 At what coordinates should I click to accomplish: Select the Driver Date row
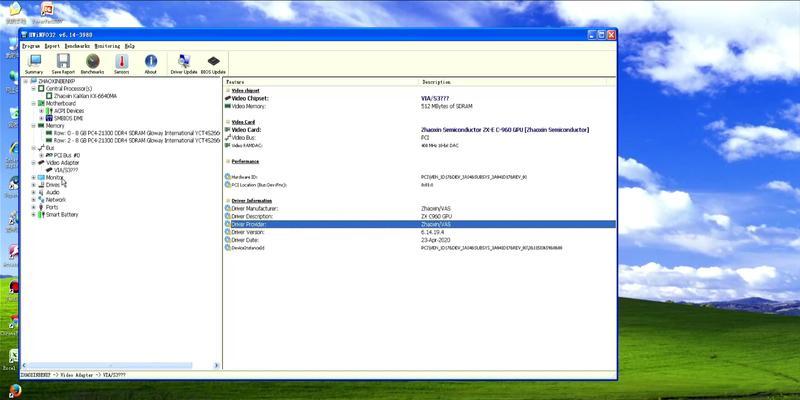pos(419,240)
